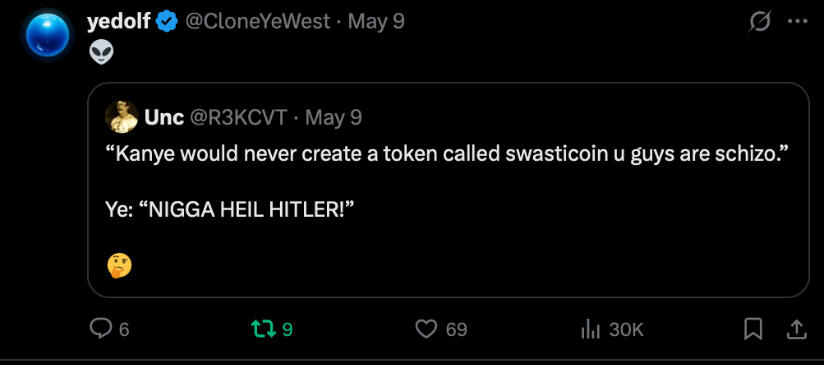Screen dimensions: 824x365
Task: Click the Unc display name
Action: pyautogui.click(x=164, y=117)
